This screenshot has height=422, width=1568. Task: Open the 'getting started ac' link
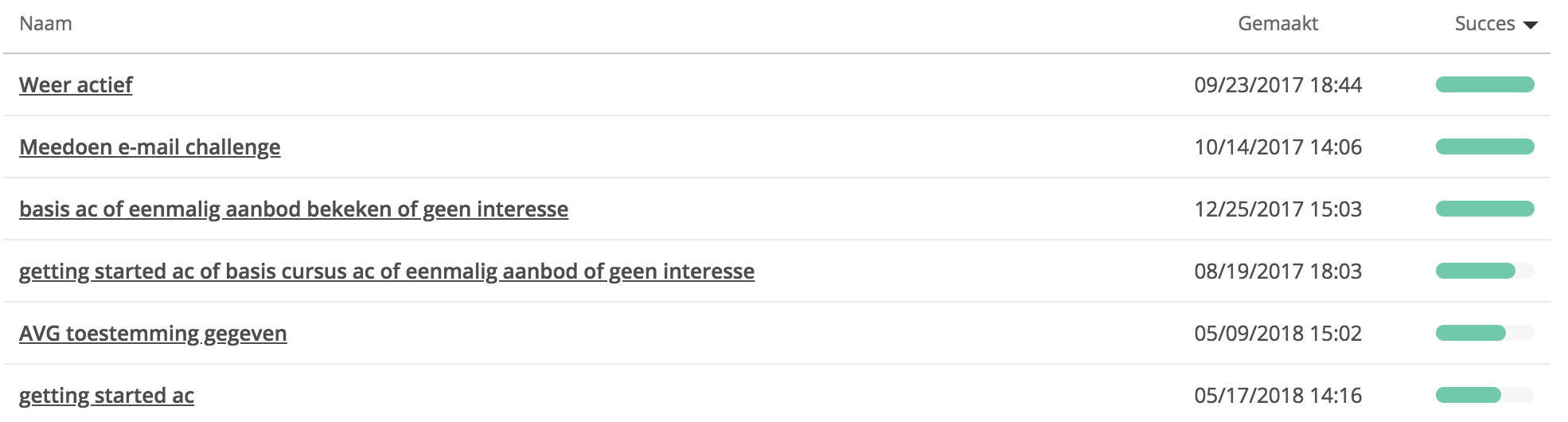click(107, 396)
